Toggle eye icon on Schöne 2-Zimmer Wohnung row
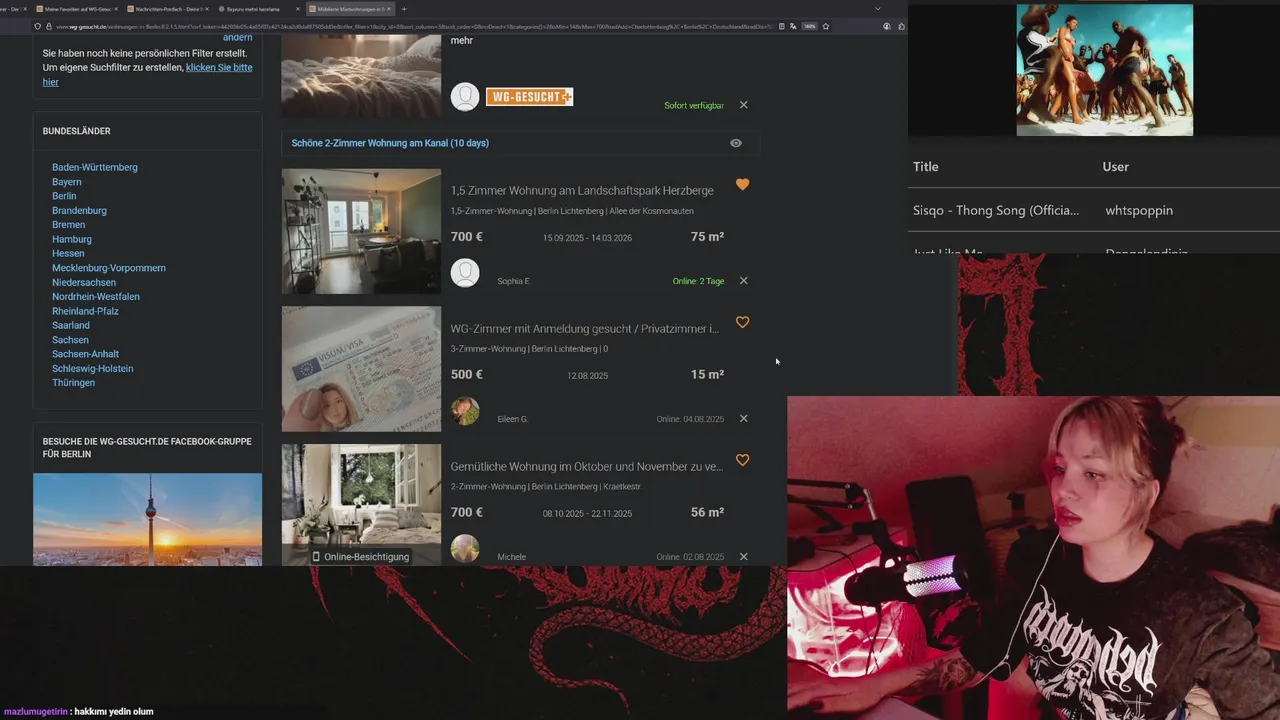 [x=736, y=143]
